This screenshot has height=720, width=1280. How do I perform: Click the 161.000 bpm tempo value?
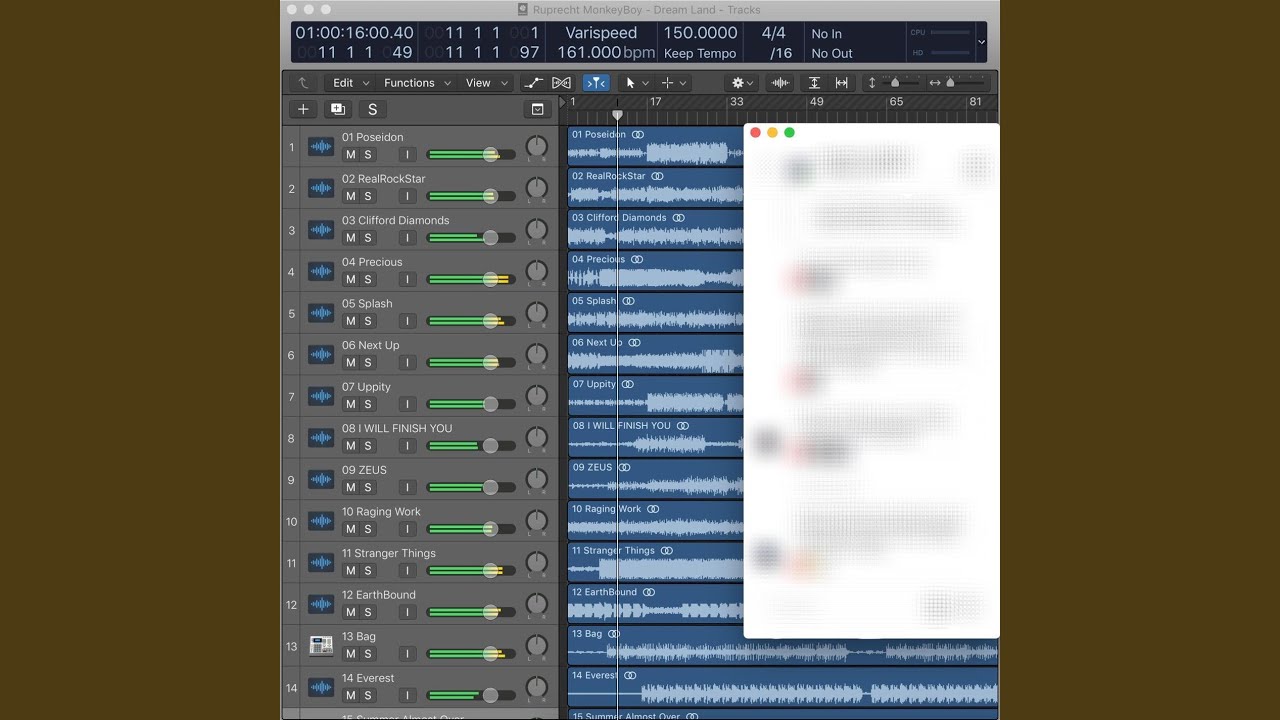(606, 53)
